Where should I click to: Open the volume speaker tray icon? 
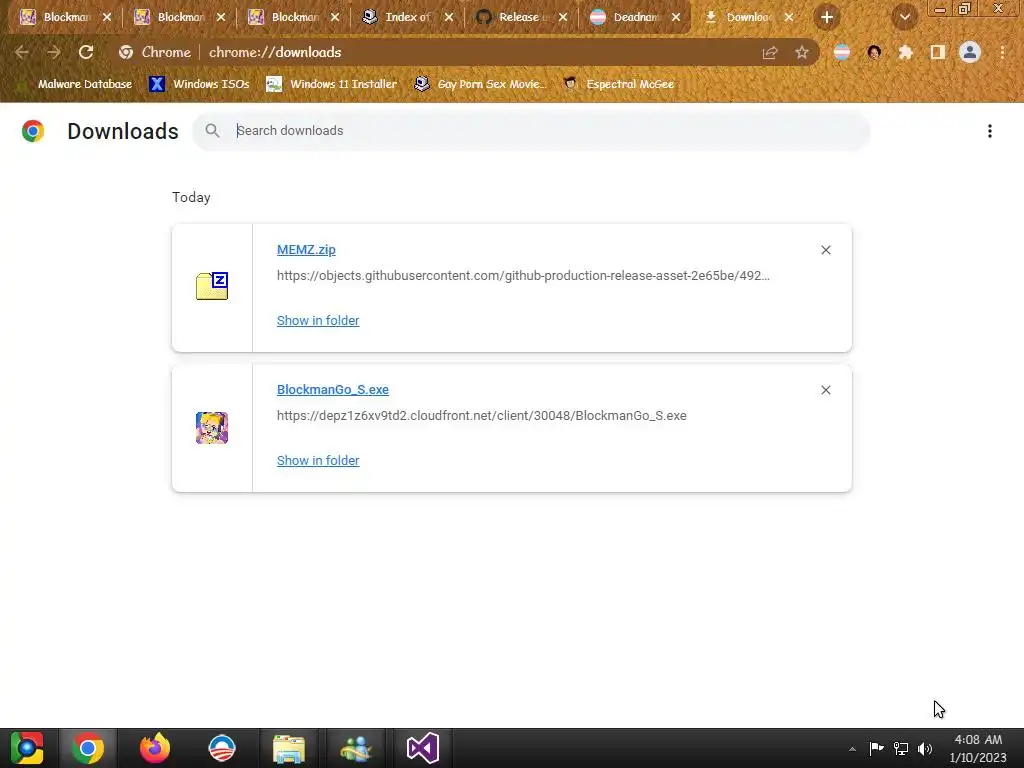click(925, 748)
